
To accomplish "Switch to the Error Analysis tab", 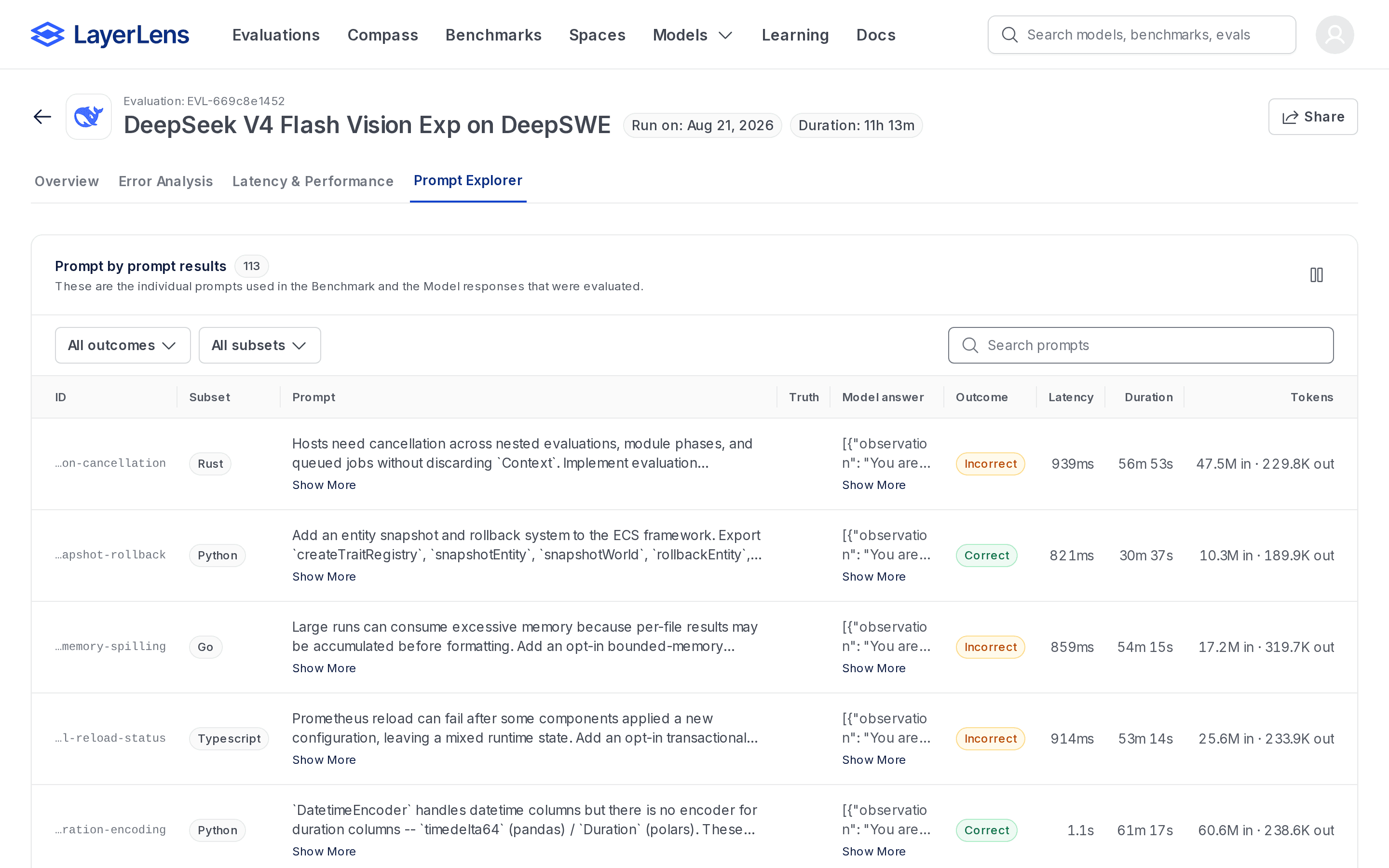I will (166, 181).
